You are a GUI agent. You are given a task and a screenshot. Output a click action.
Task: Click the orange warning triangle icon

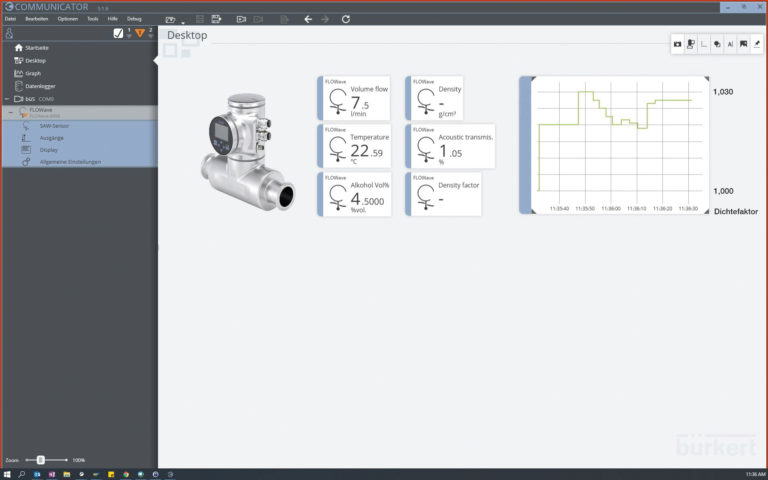pos(140,33)
